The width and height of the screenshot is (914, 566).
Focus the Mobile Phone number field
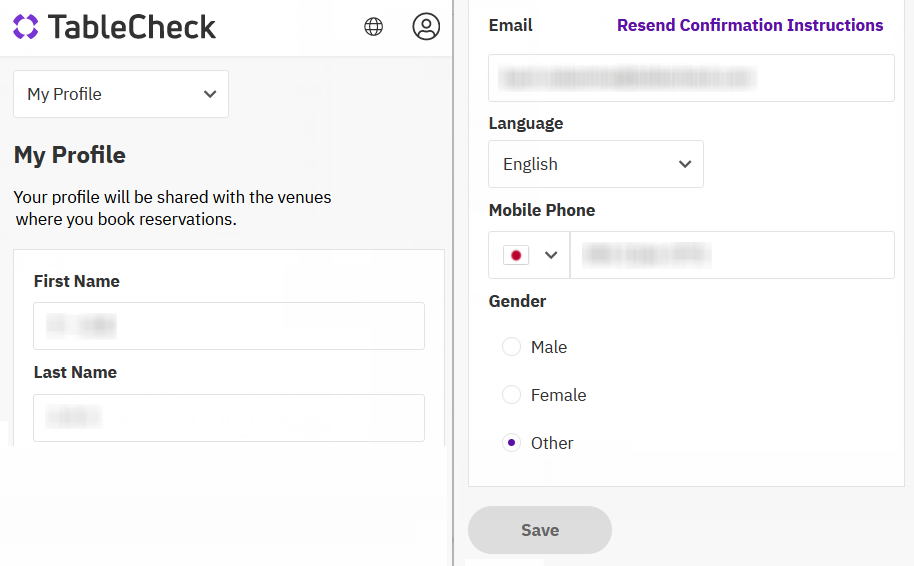(732, 255)
